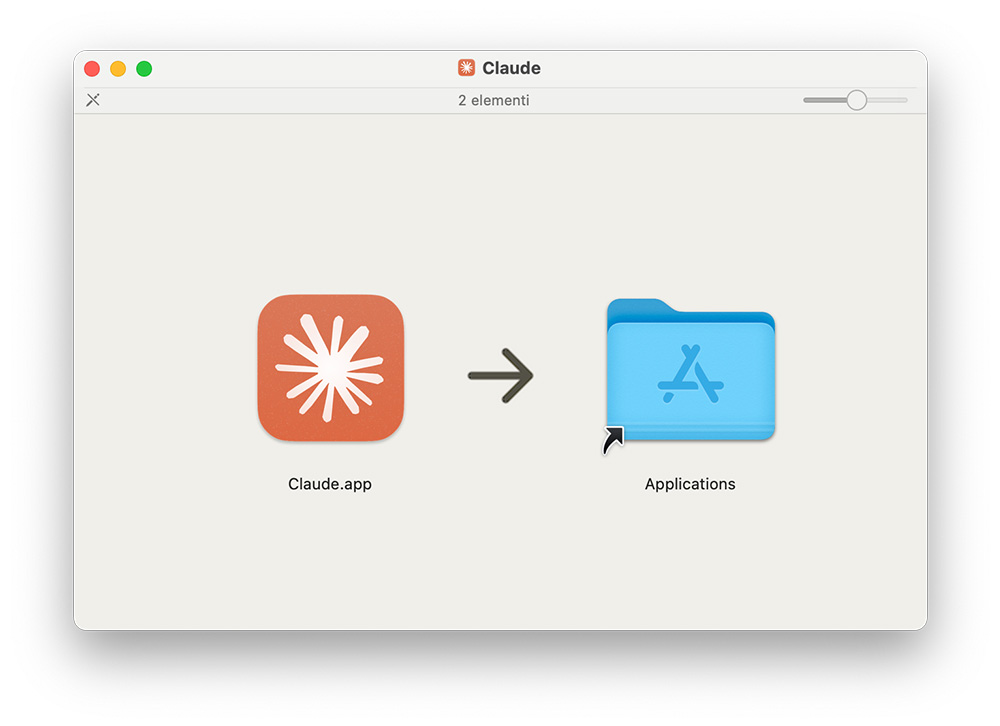The image size is (1000, 726).
Task: Open the Applications folder shortcut
Action: tap(690, 371)
